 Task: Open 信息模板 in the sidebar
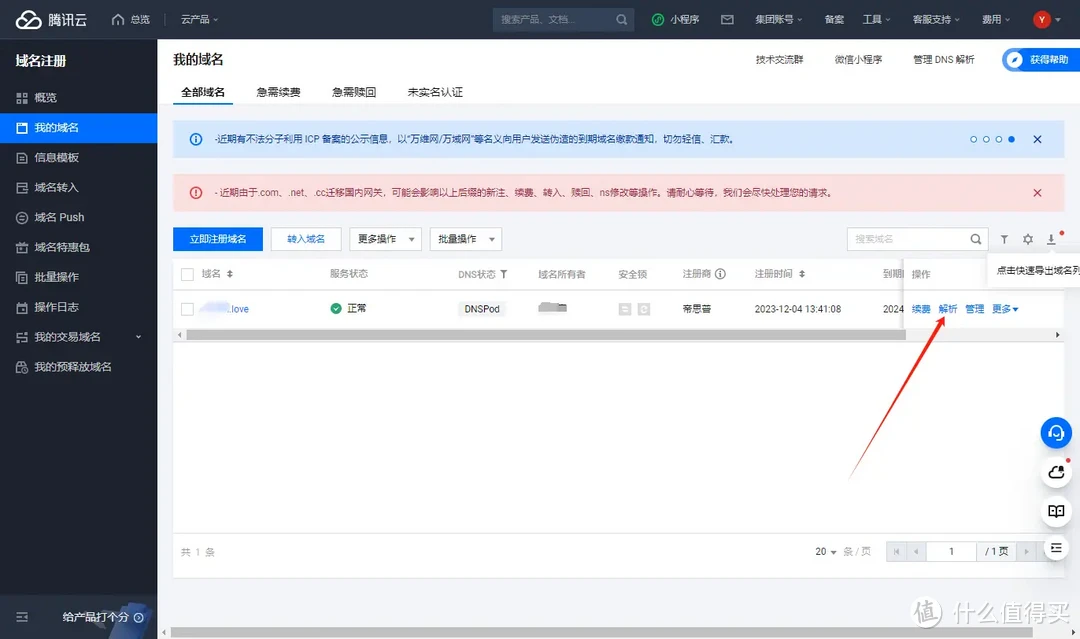coord(79,158)
